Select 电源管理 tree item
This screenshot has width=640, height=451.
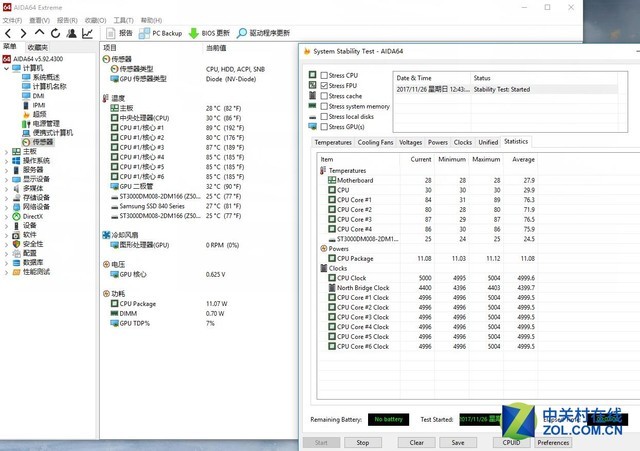(x=41, y=124)
